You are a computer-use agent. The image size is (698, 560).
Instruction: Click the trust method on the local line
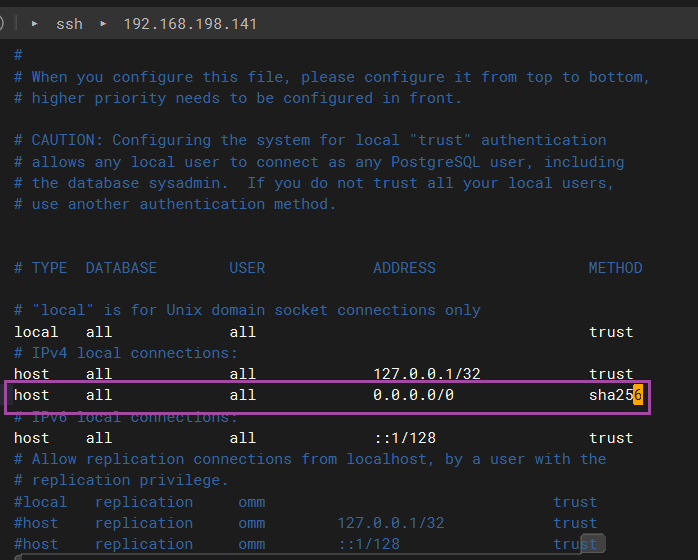611,332
